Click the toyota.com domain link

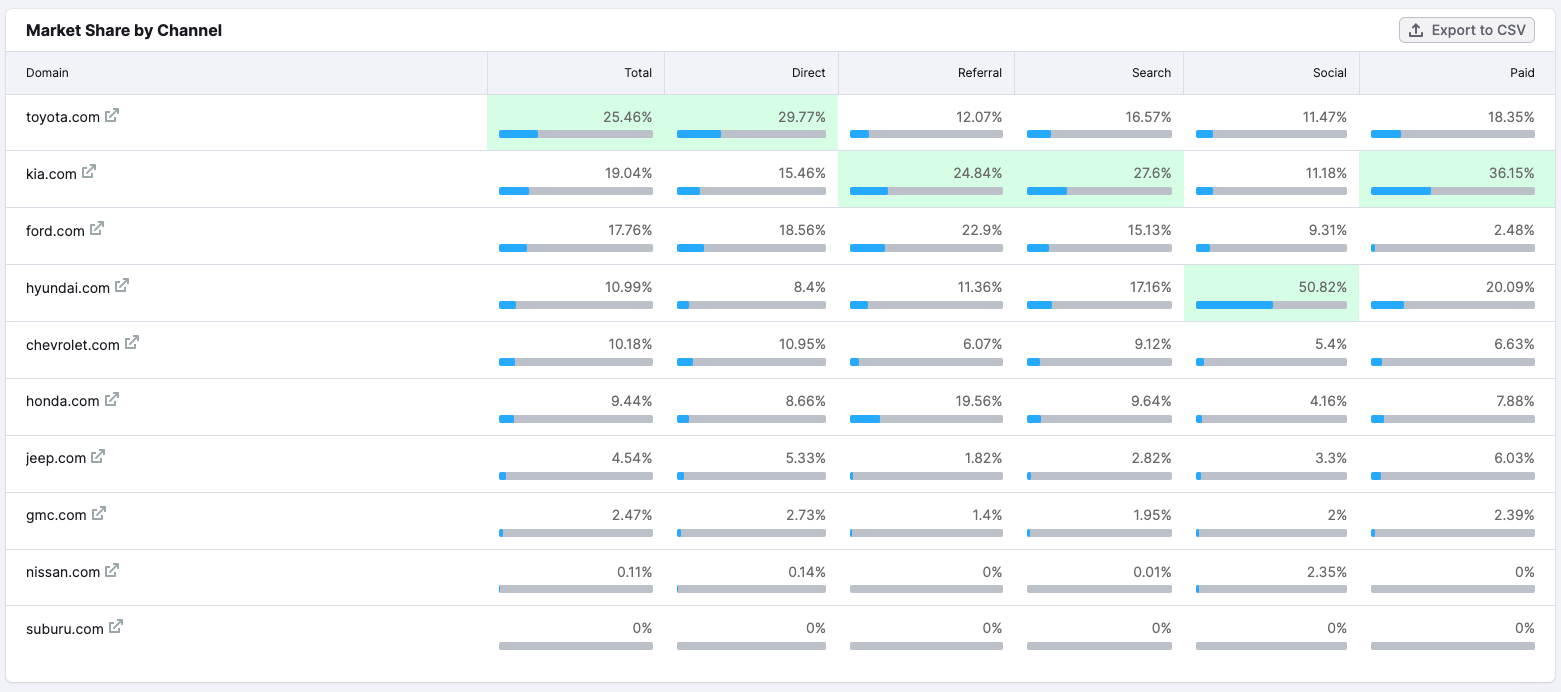(63, 117)
